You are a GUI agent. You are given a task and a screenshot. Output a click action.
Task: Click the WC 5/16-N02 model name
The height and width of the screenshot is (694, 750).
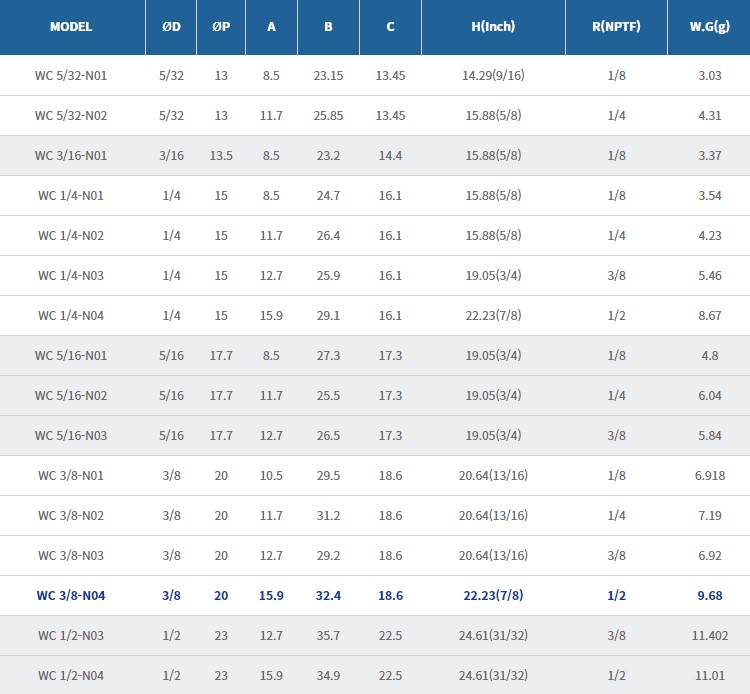tap(71, 395)
